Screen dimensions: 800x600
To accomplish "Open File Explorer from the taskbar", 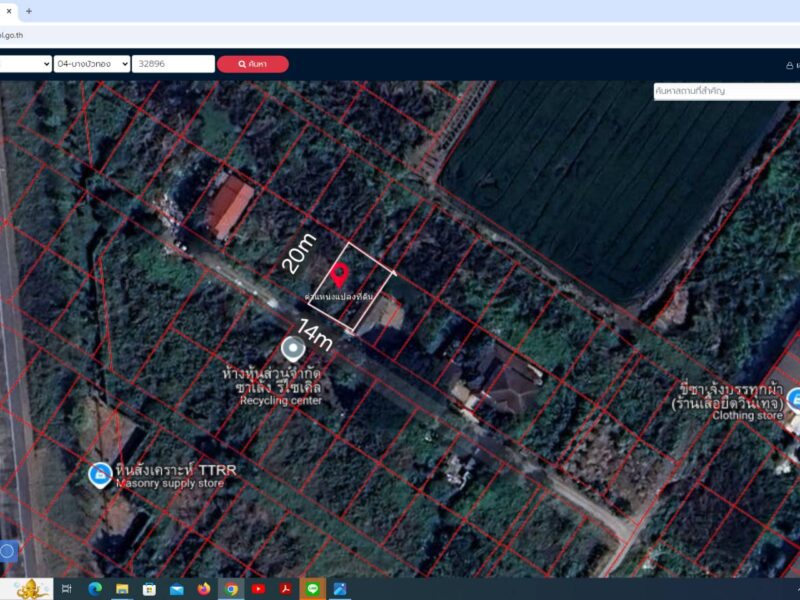I will (x=122, y=589).
